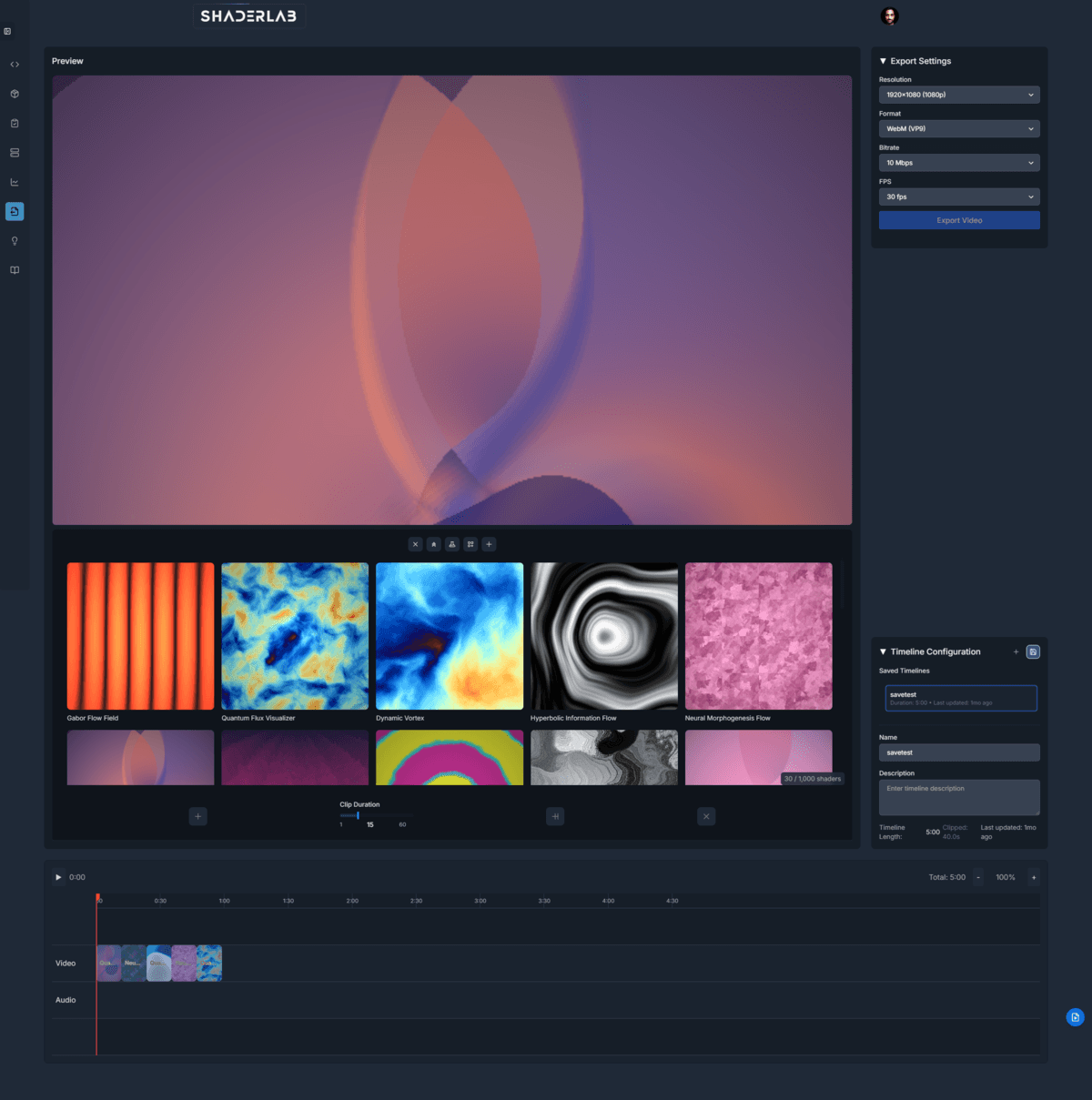
Task: Collapse the Timeline Configuration section
Action: click(x=882, y=651)
